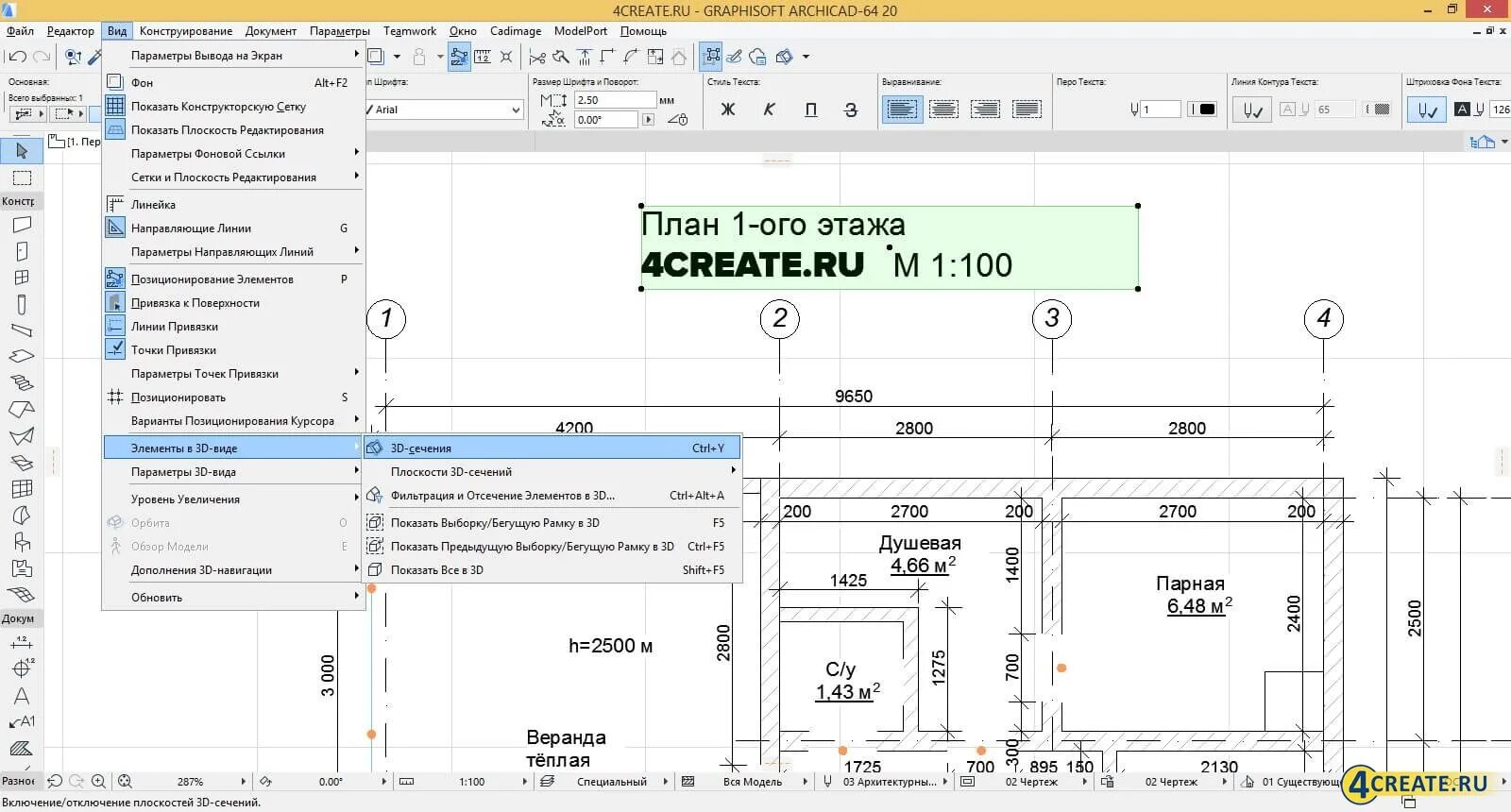This screenshot has height=812, width=1511.
Task: Click Обновить menu entry
Action: (233, 598)
